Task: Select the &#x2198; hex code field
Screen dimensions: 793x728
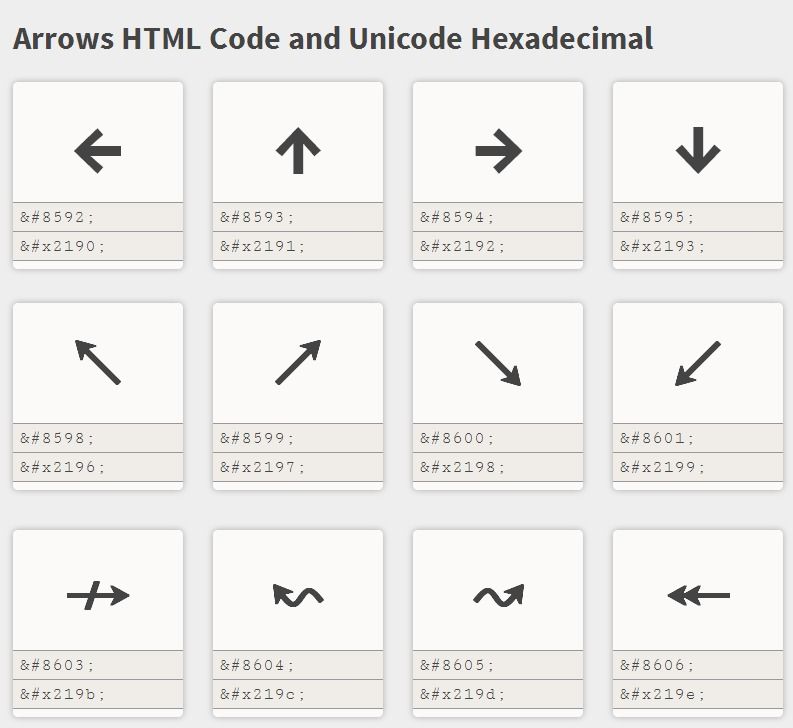Action: [x=498, y=467]
